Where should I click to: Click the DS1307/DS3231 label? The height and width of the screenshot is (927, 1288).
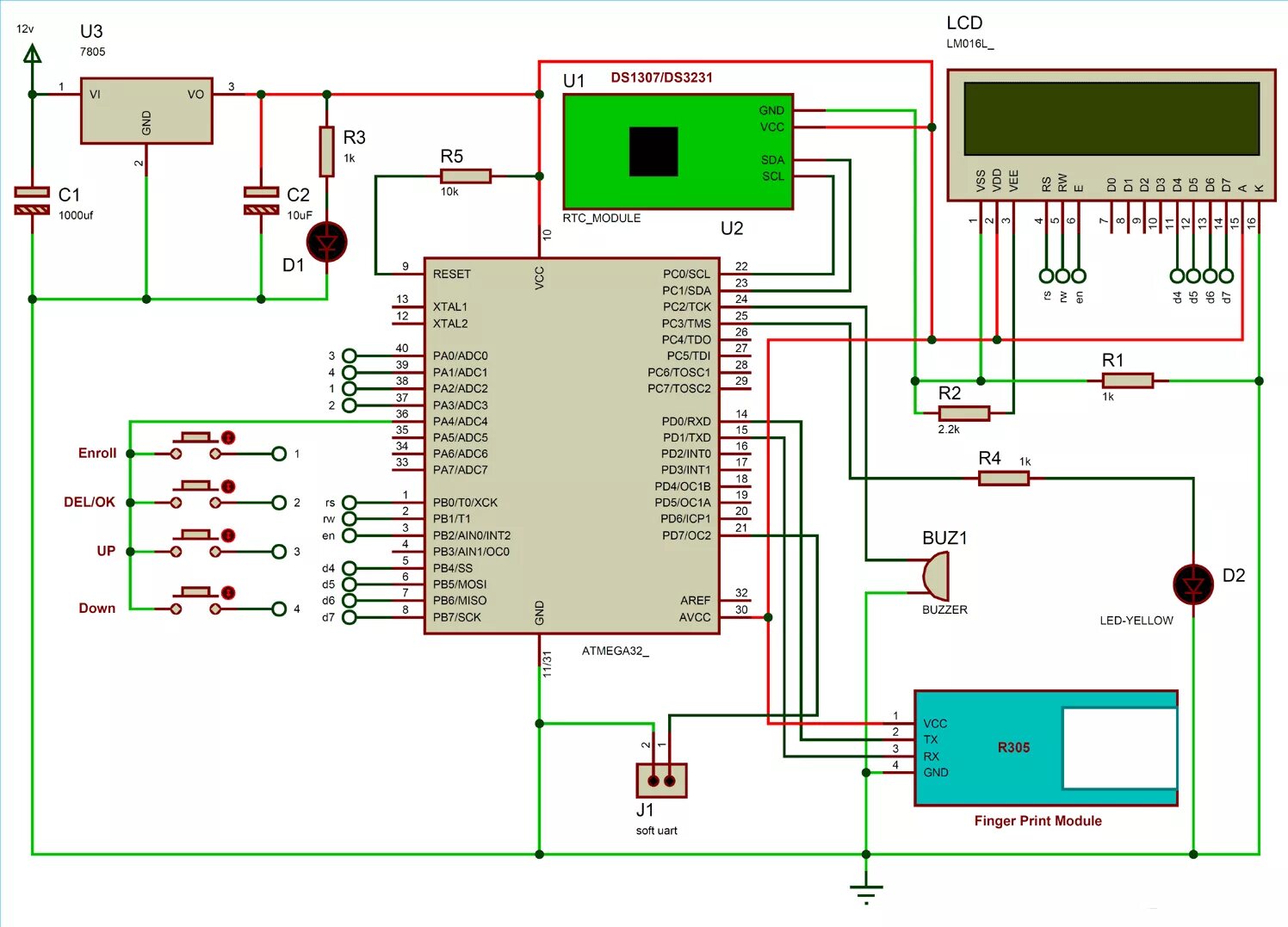click(661, 77)
